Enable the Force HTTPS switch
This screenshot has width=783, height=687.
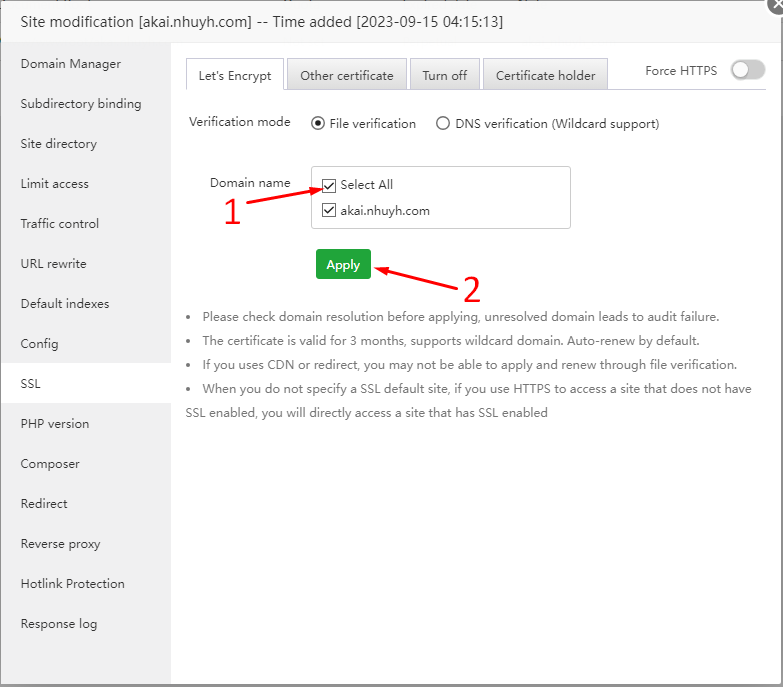pos(748,70)
